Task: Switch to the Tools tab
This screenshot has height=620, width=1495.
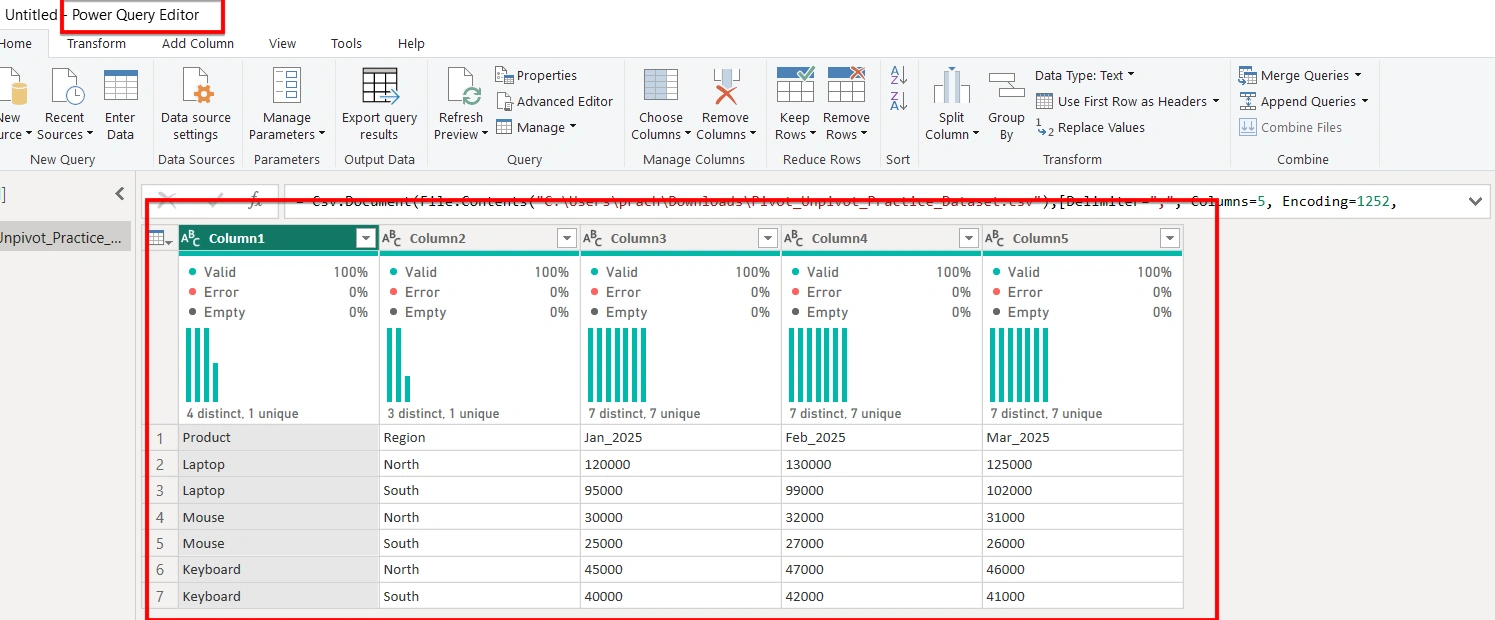Action: (346, 43)
